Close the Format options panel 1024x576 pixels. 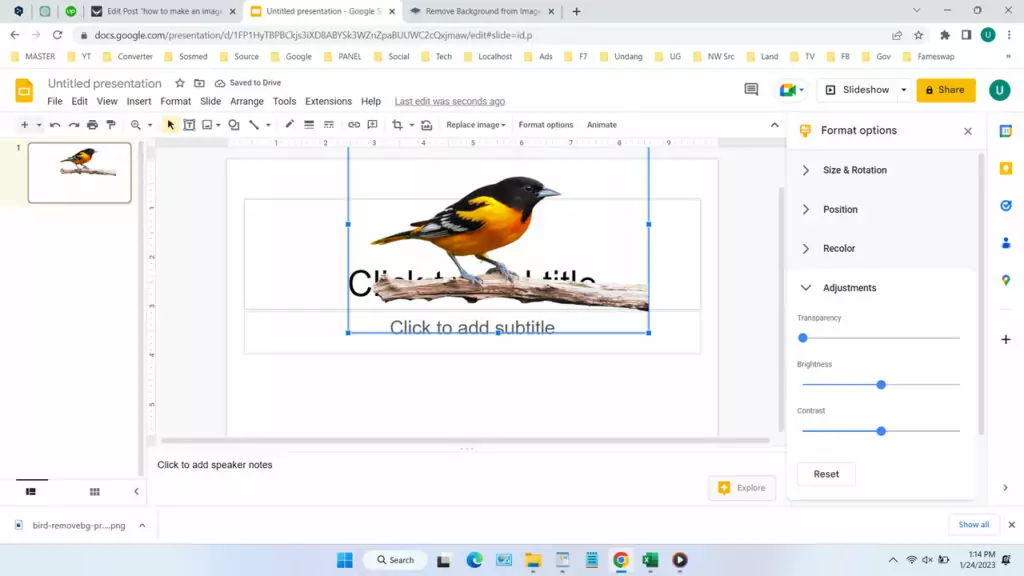[x=968, y=131]
